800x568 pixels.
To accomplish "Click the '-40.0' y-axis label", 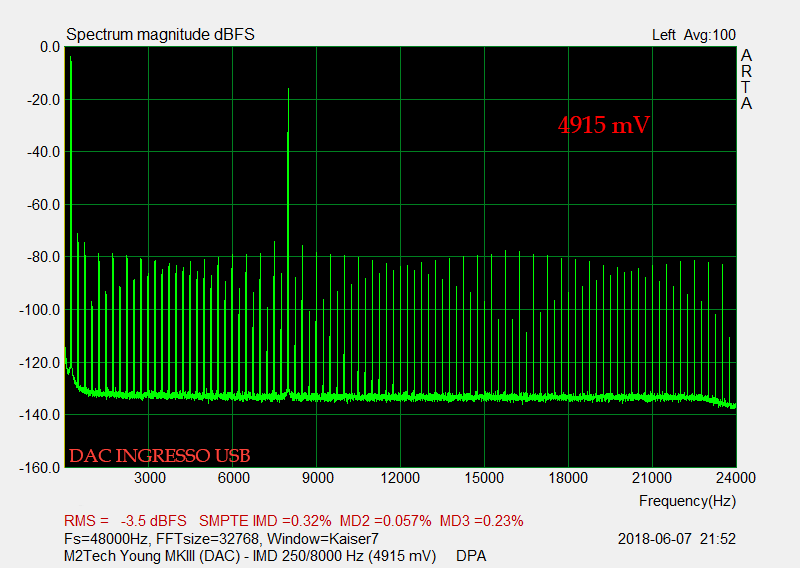I will (43, 152).
